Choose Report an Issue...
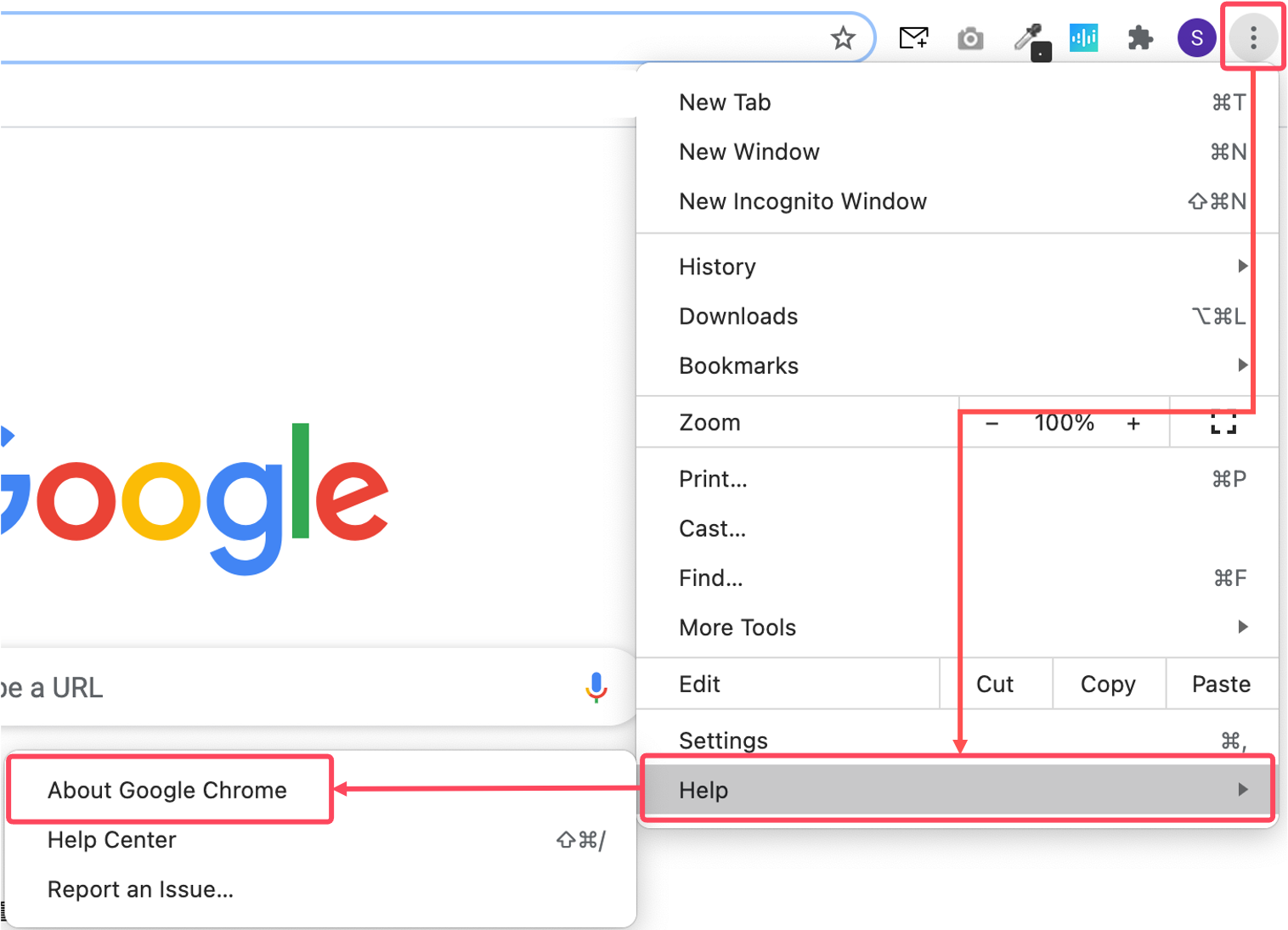This screenshot has width=1288, height=930. pos(320,889)
